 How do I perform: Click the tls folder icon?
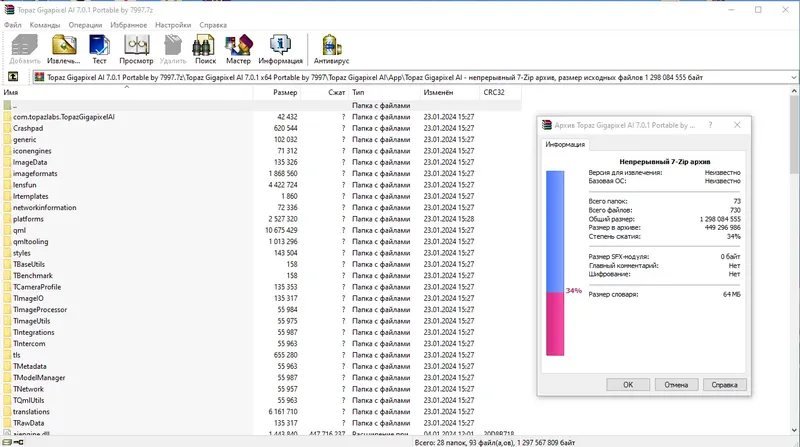pyautogui.click(x=7, y=355)
